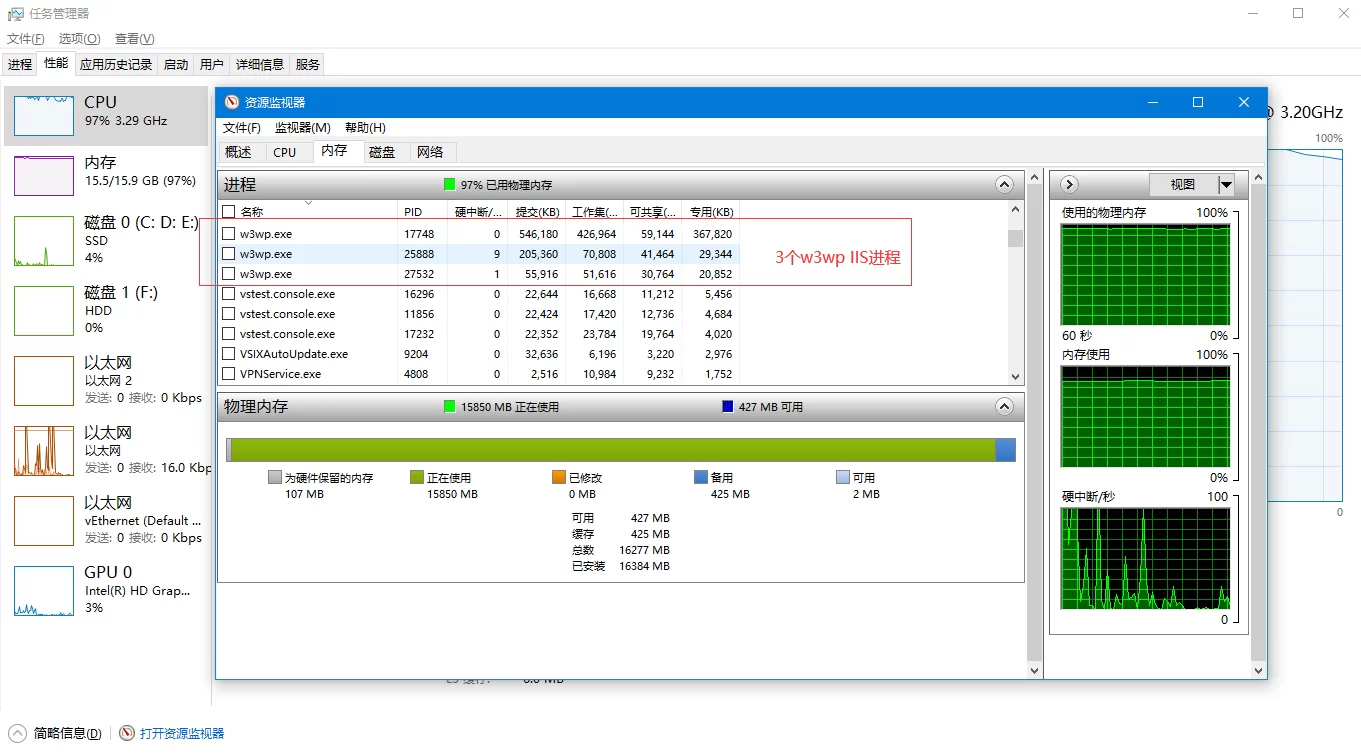Sort processes by 专用(KB) column header
The width and height of the screenshot is (1361, 754).
(710, 212)
